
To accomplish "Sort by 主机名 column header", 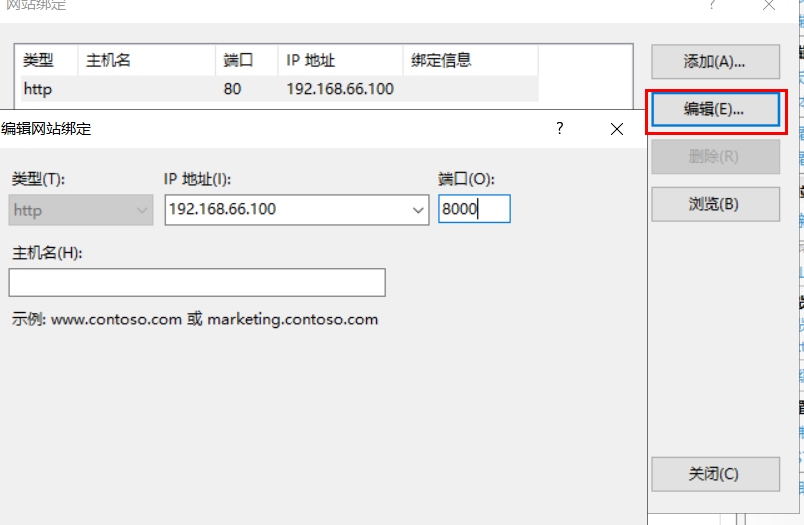I will [x=147, y=60].
